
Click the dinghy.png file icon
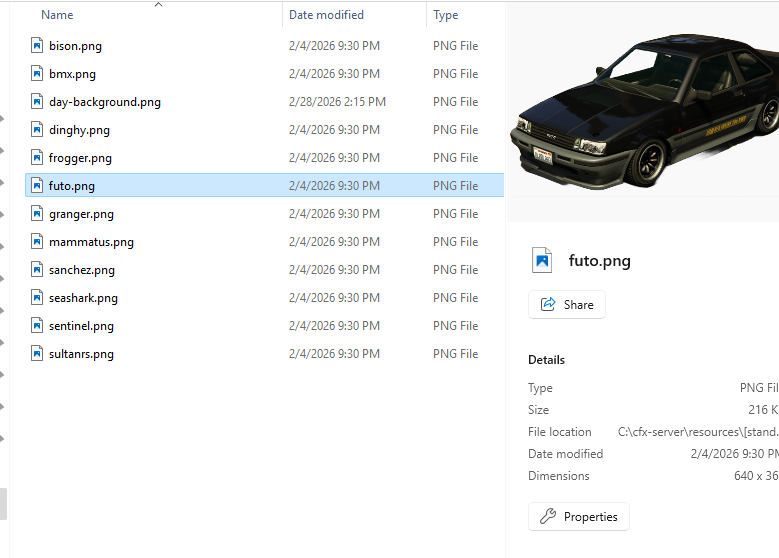click(37, 130)
